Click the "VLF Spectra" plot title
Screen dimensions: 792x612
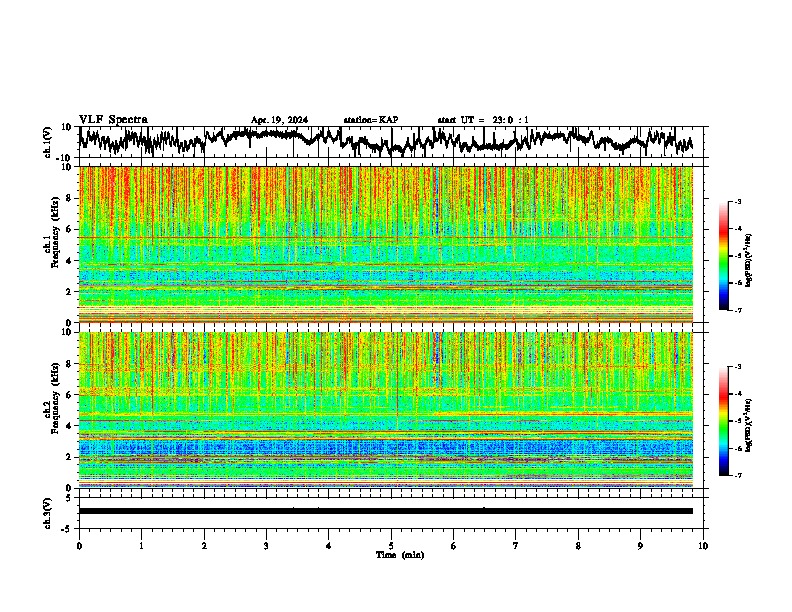pyautogui.click(x=113, y=120)
